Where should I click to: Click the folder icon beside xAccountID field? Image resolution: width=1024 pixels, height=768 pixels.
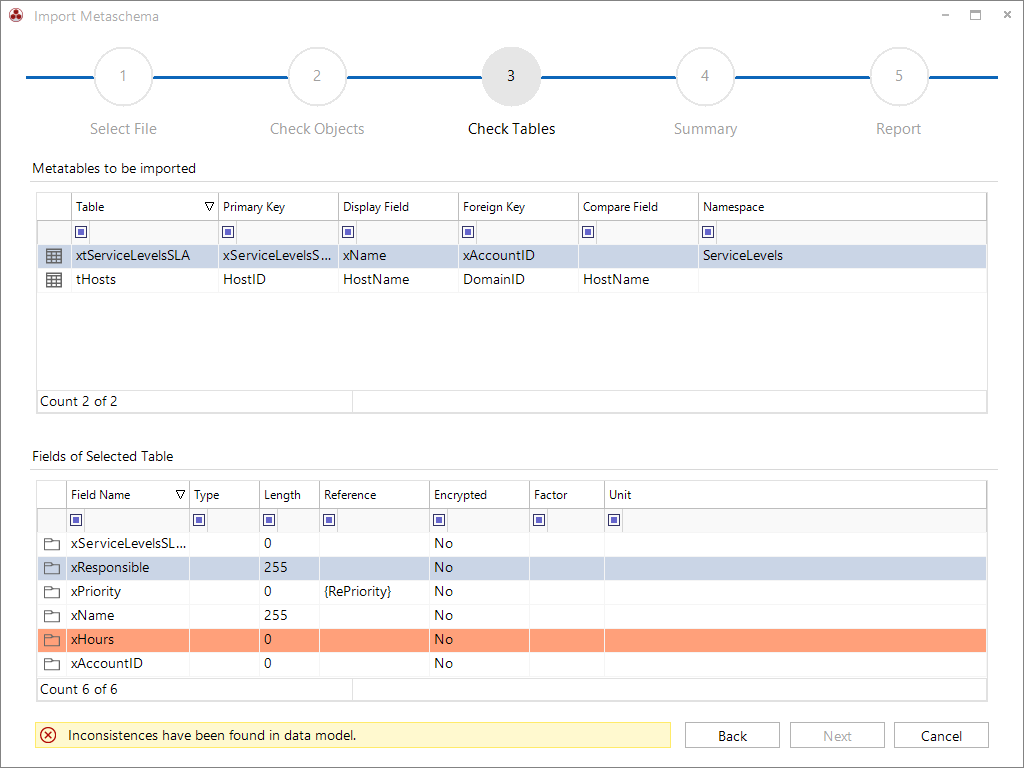coord(52,664)
